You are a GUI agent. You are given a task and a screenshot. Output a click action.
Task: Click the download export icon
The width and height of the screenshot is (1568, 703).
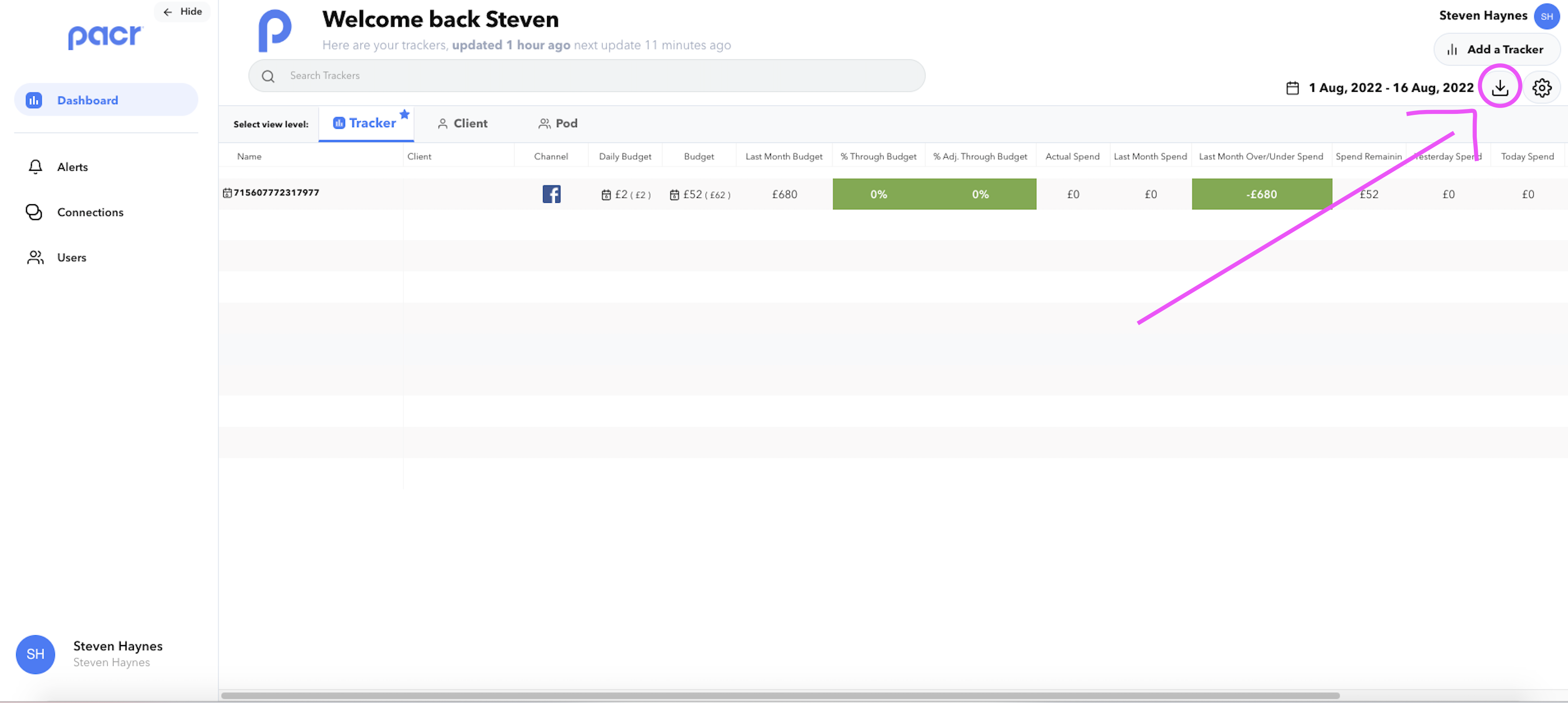[1499, 88]
